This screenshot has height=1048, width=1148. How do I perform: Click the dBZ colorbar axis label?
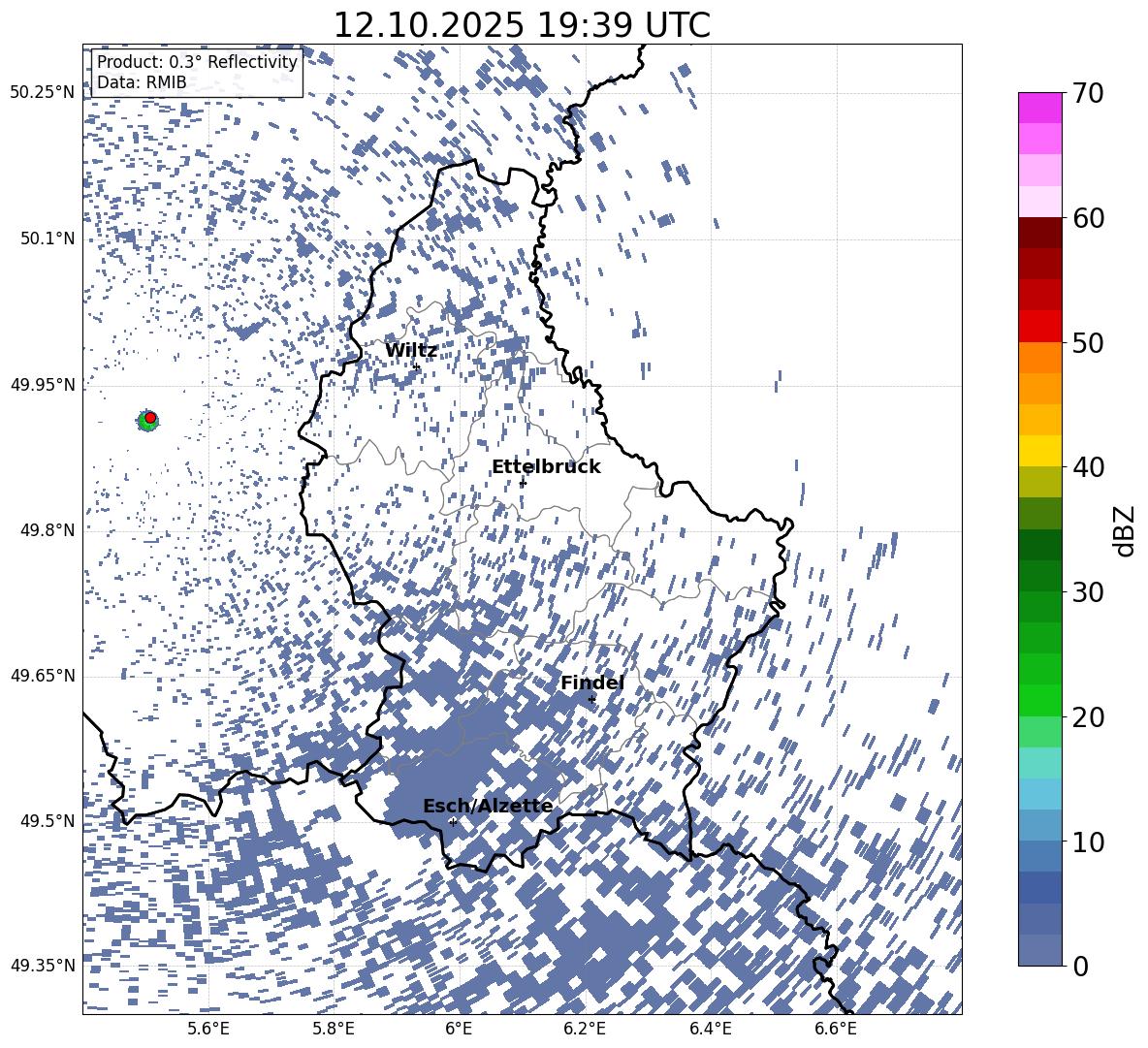click(x=1126, y=530)
